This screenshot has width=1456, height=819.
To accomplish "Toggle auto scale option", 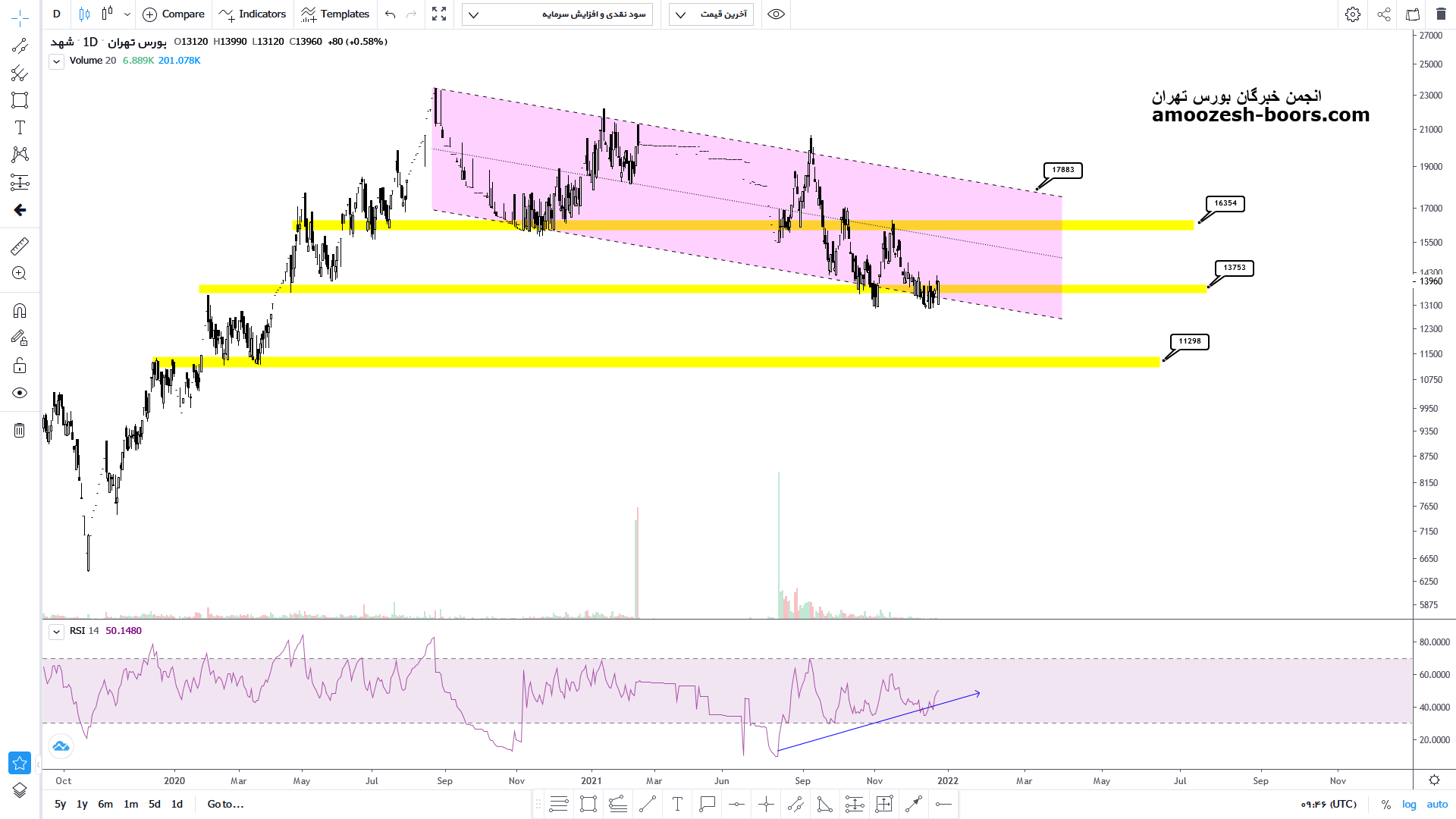I will (1437, 804).
